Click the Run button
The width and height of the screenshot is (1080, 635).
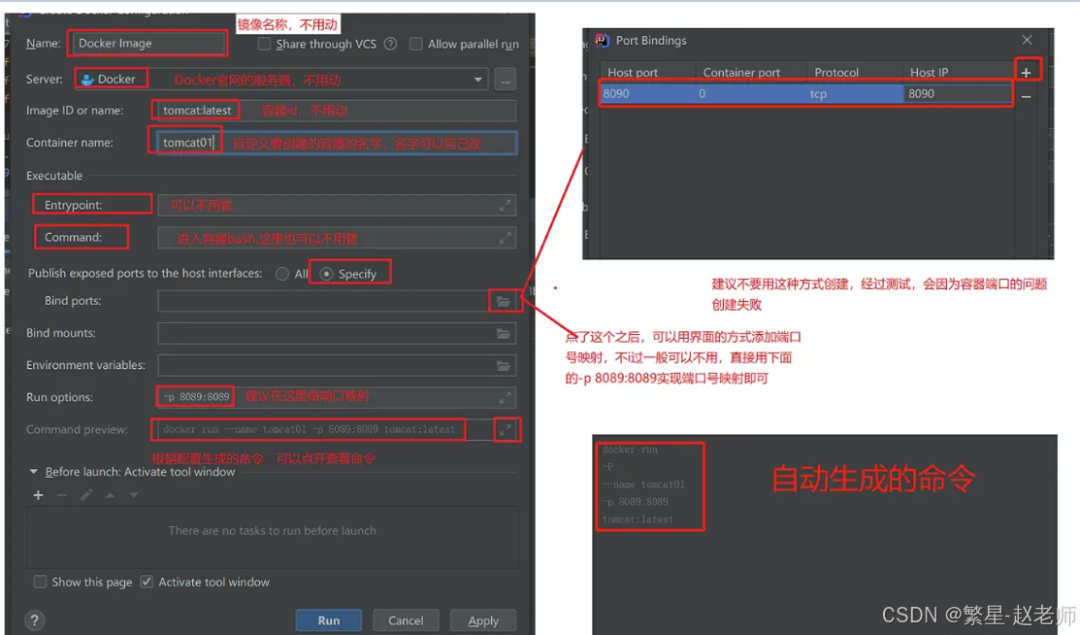pos(329,621)
